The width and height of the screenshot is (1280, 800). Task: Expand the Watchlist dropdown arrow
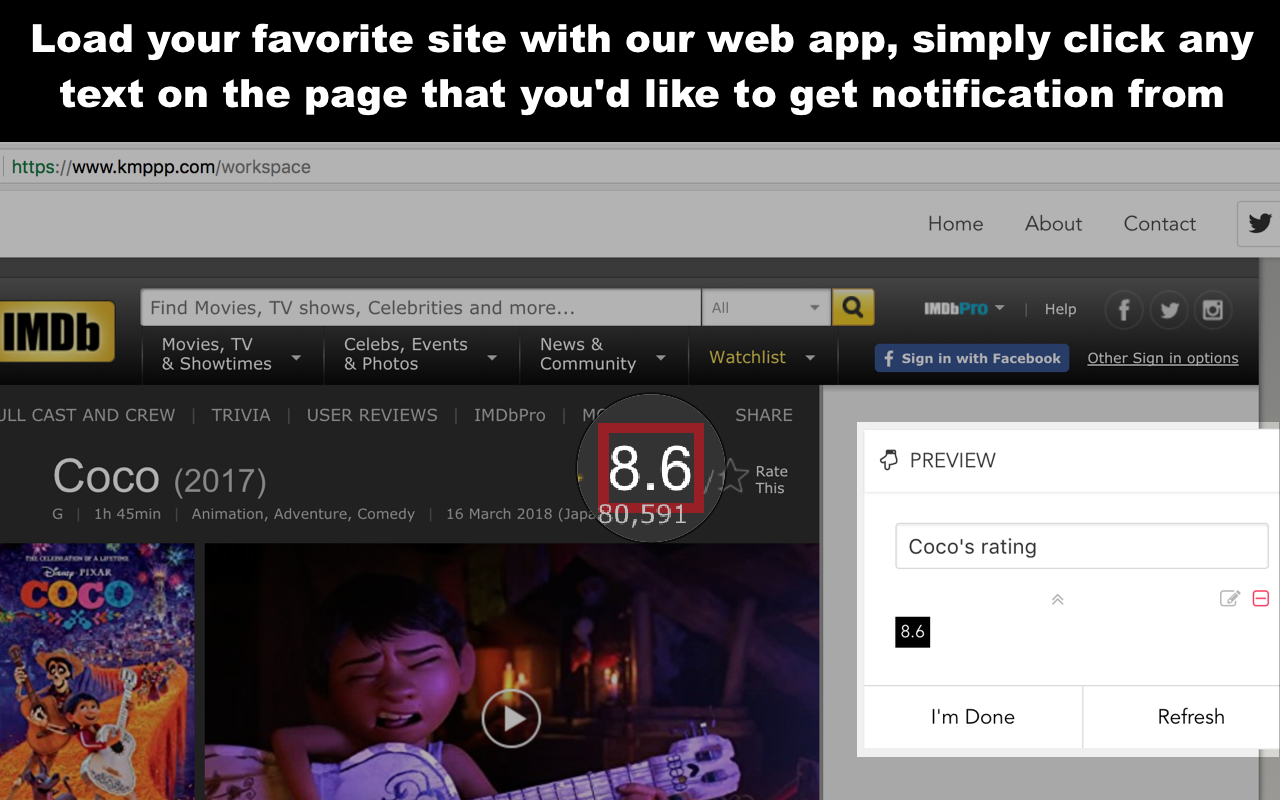(810, 358)
